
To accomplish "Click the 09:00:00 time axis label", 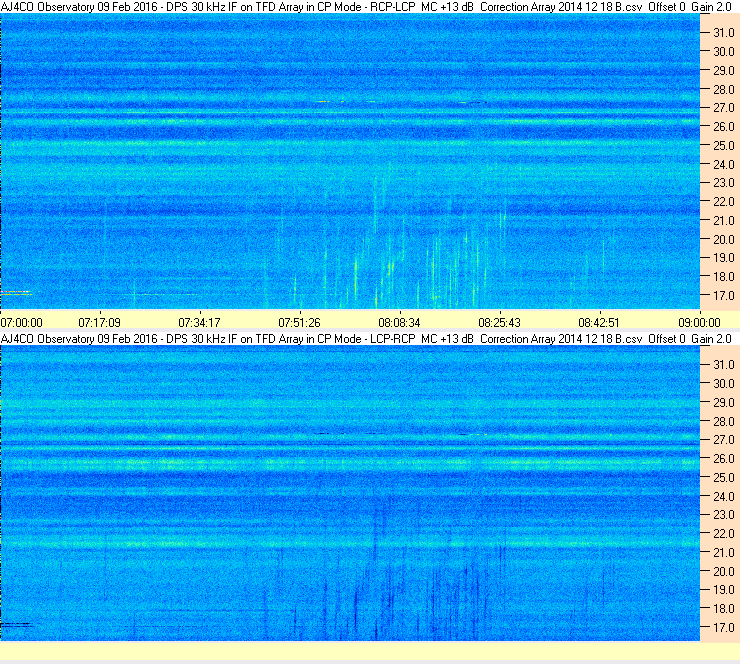I will 700,323.
